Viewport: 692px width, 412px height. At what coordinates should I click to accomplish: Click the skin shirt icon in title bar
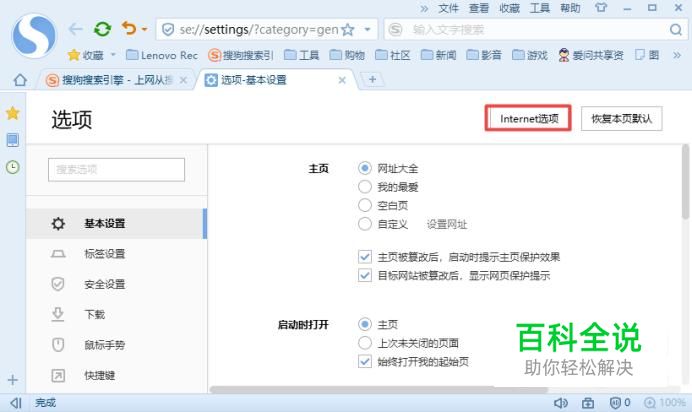(x=601, y=7)
